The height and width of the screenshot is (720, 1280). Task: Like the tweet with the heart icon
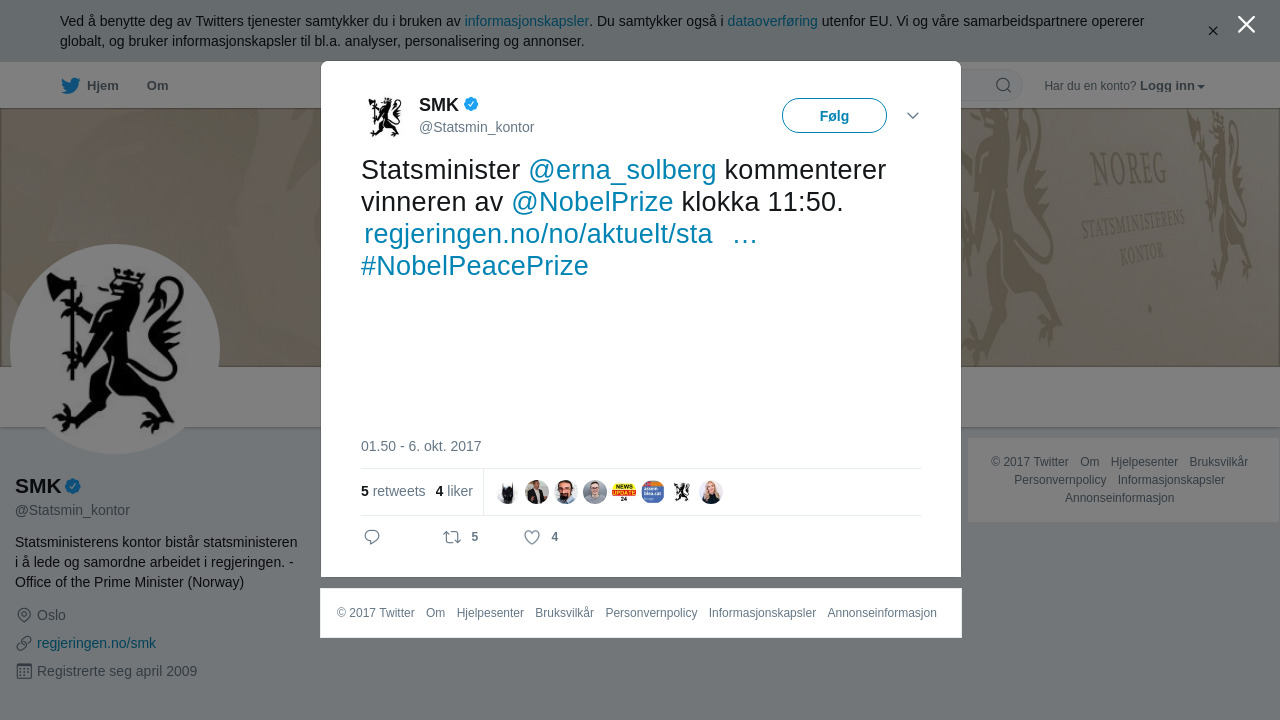532,537
